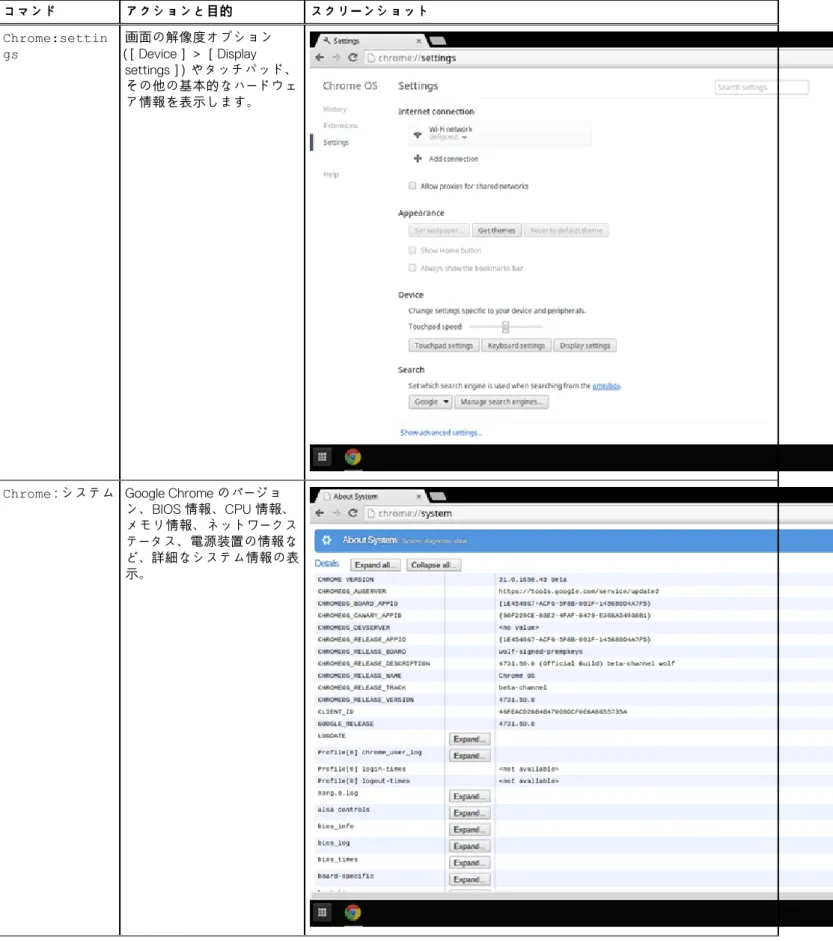Click the value "beta-channel"
This screenshot has height=941, width=833.
coord(523,688)
